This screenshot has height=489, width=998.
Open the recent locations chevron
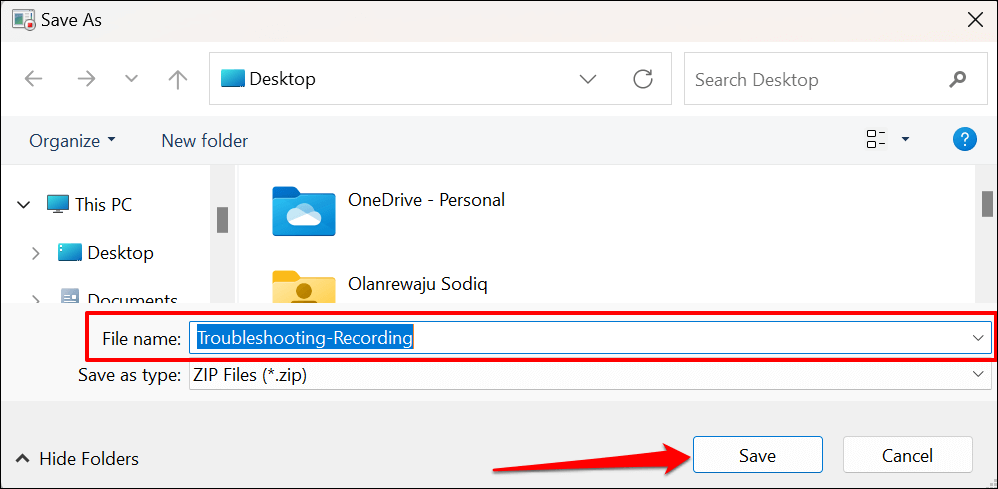131,80
